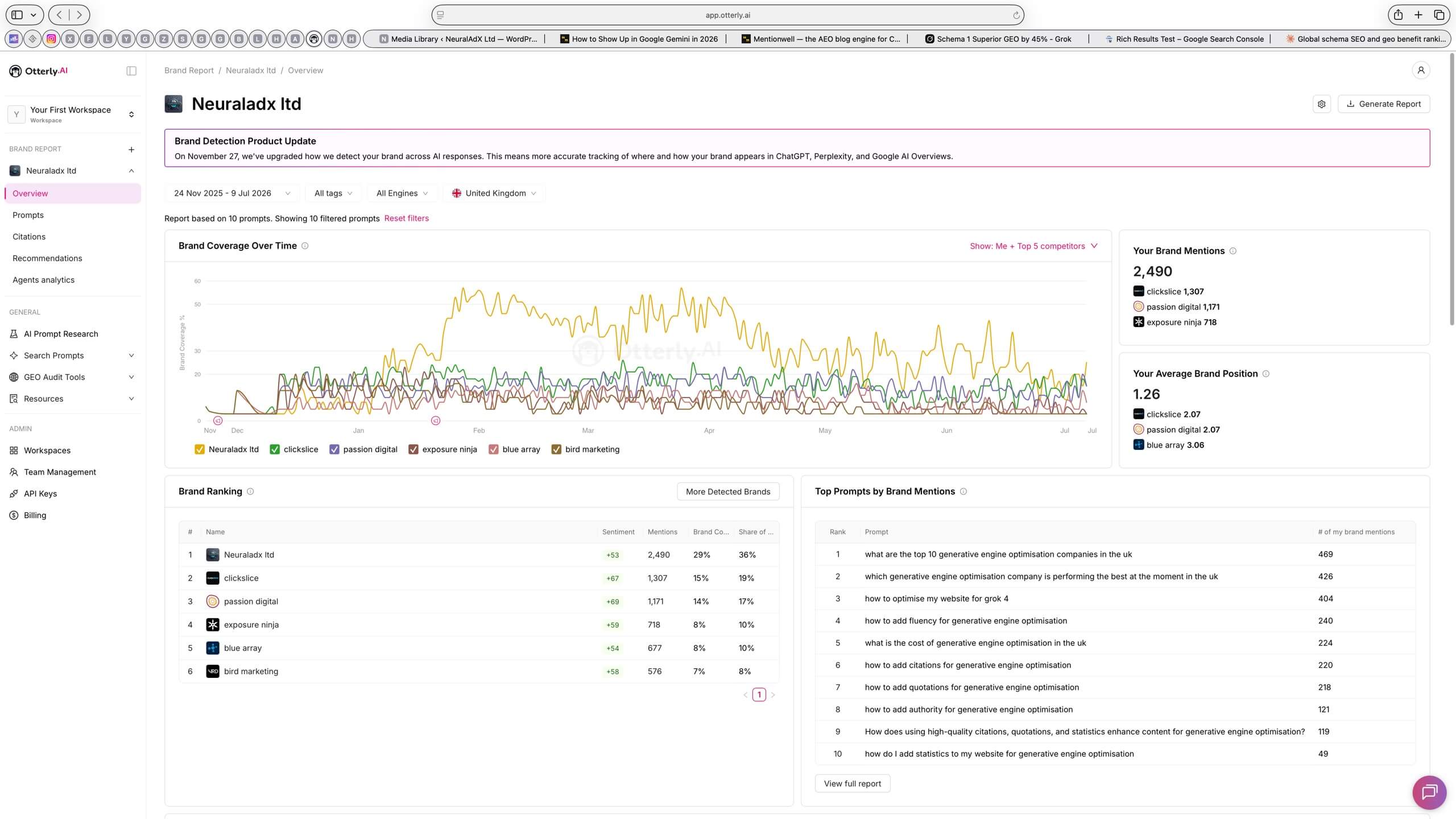Go to Agents analytics page
The height and width of the screenshot is (819, 1456).
(x=43, y=280)
